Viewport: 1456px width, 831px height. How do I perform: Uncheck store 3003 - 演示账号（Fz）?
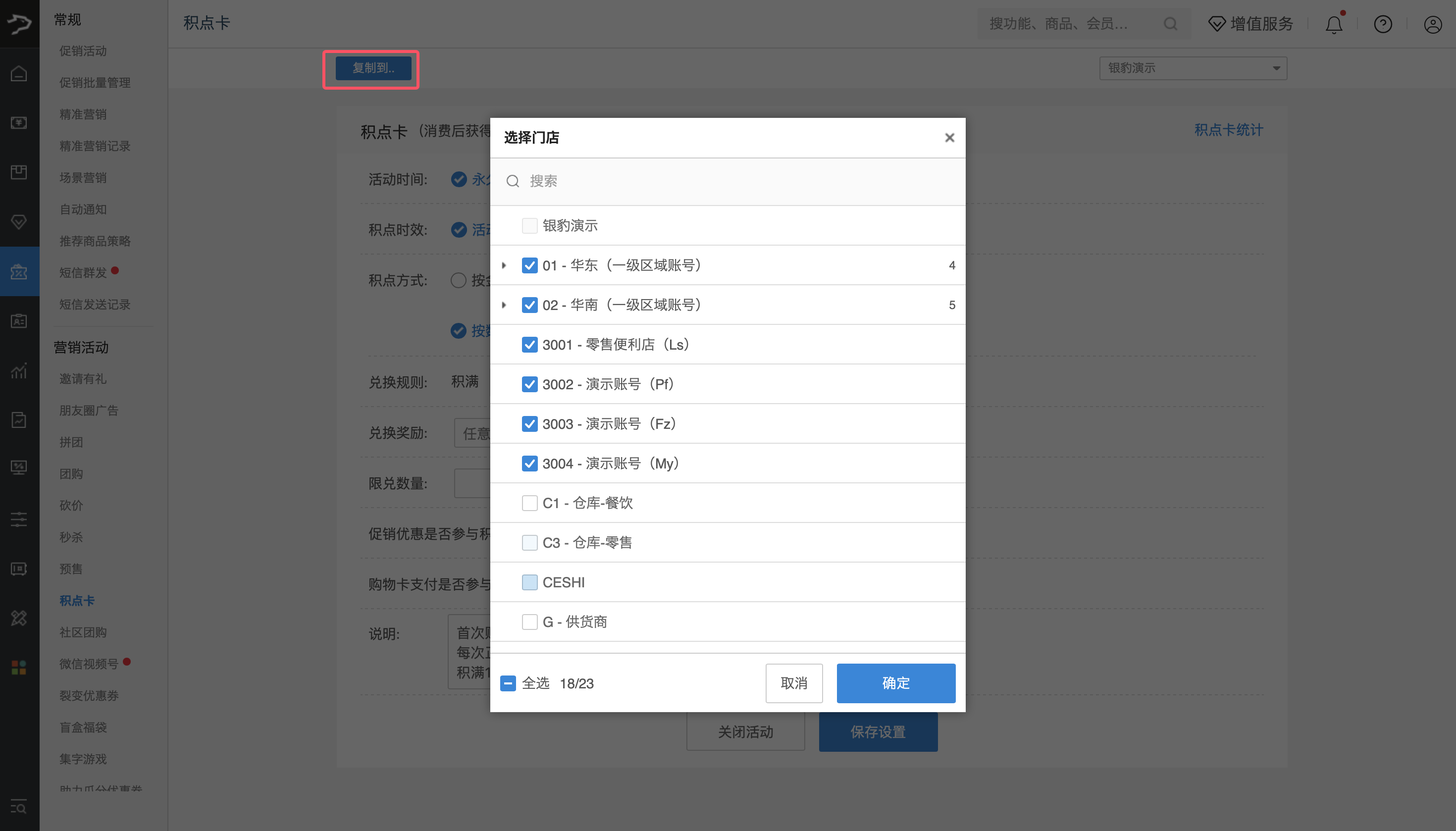coord(530,423)
